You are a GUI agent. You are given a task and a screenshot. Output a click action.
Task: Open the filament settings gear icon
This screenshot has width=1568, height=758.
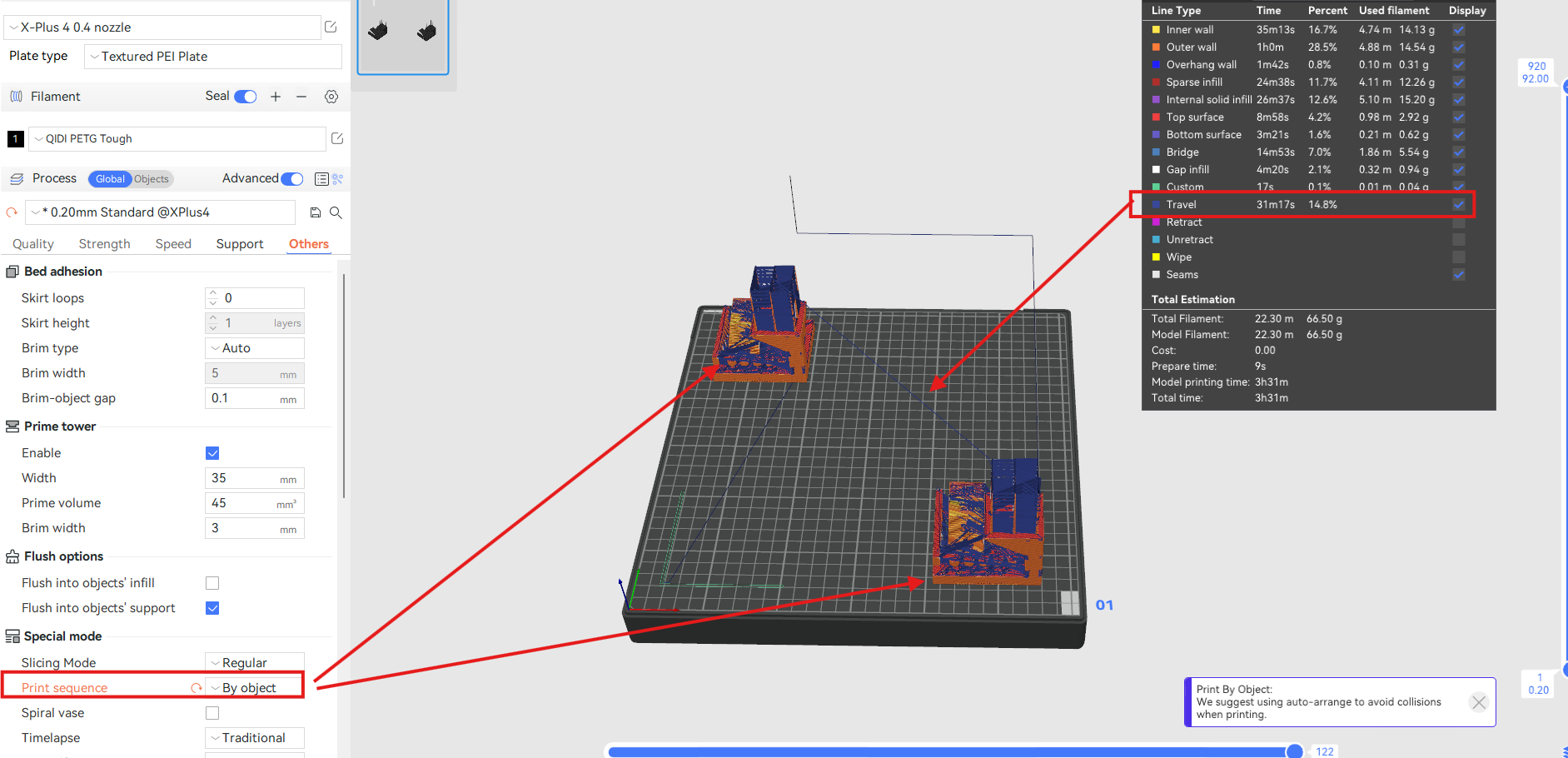(x=331, y=97)
